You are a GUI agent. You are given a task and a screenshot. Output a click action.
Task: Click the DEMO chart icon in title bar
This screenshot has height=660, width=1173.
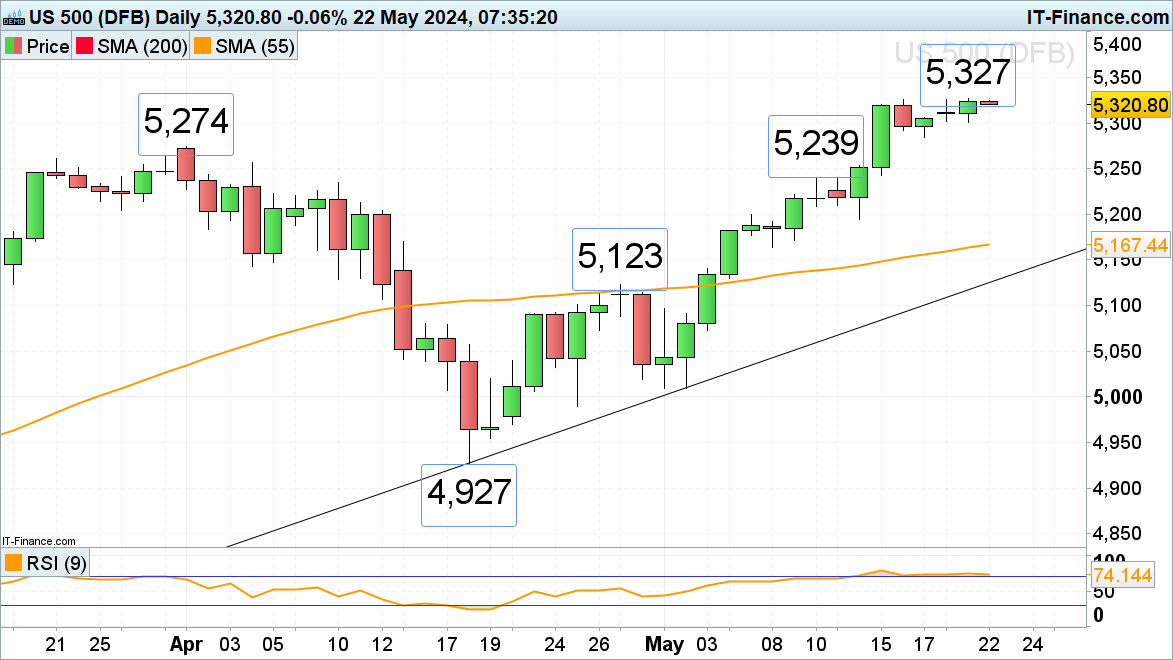(12, 17)
